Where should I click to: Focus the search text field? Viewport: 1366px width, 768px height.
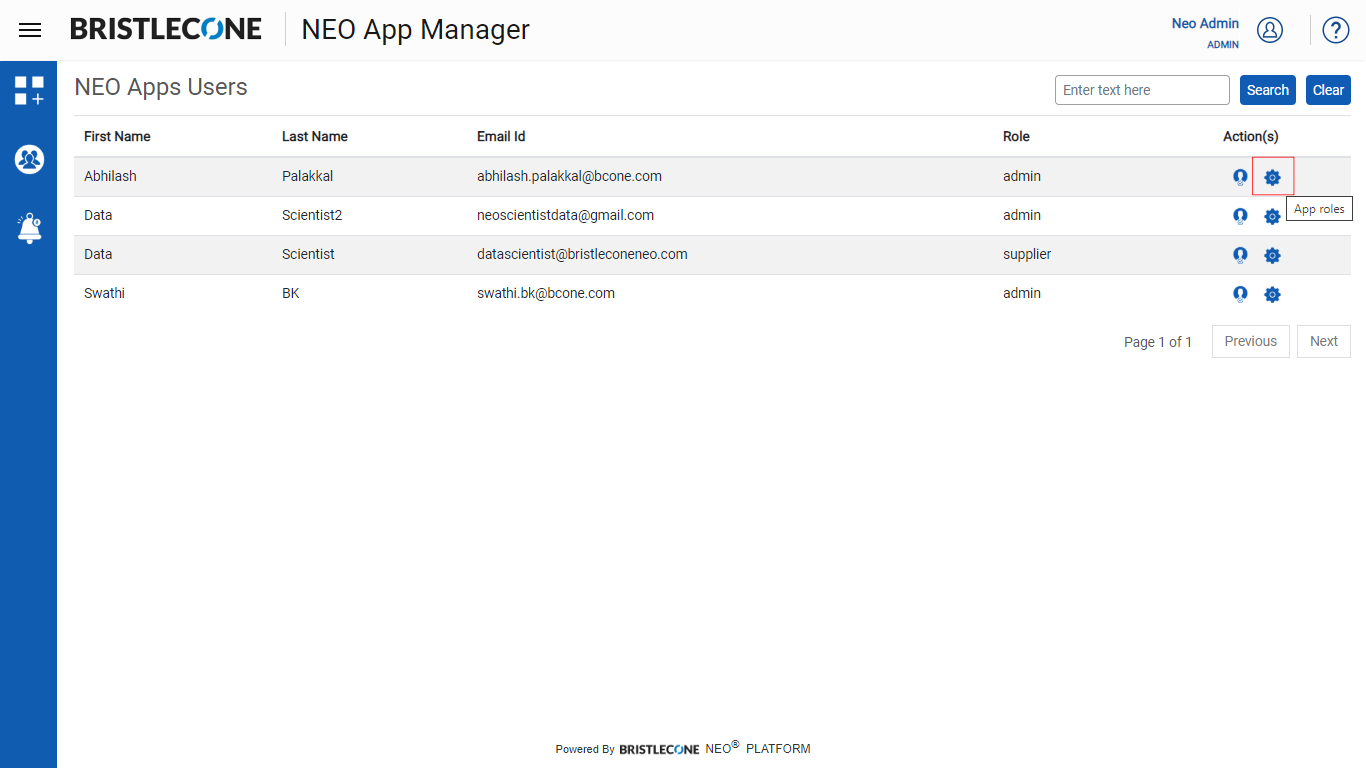pyautogui.click(x=1142, y=90)
